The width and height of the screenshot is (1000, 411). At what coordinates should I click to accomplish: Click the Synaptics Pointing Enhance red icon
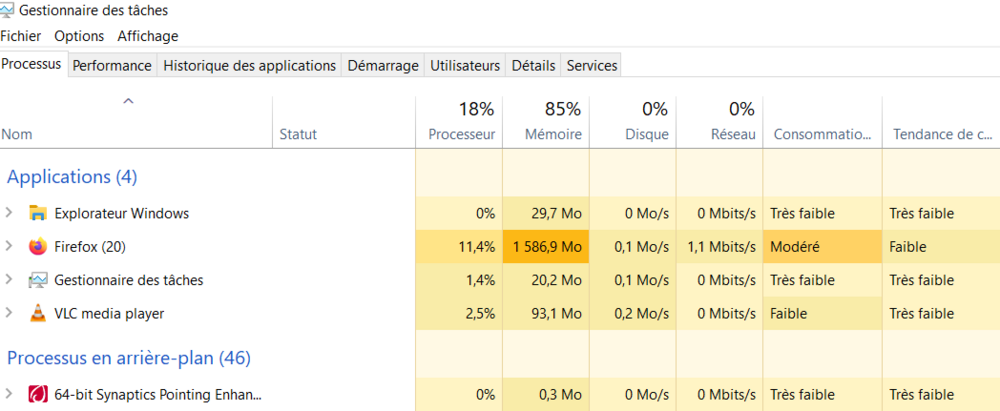38,394
